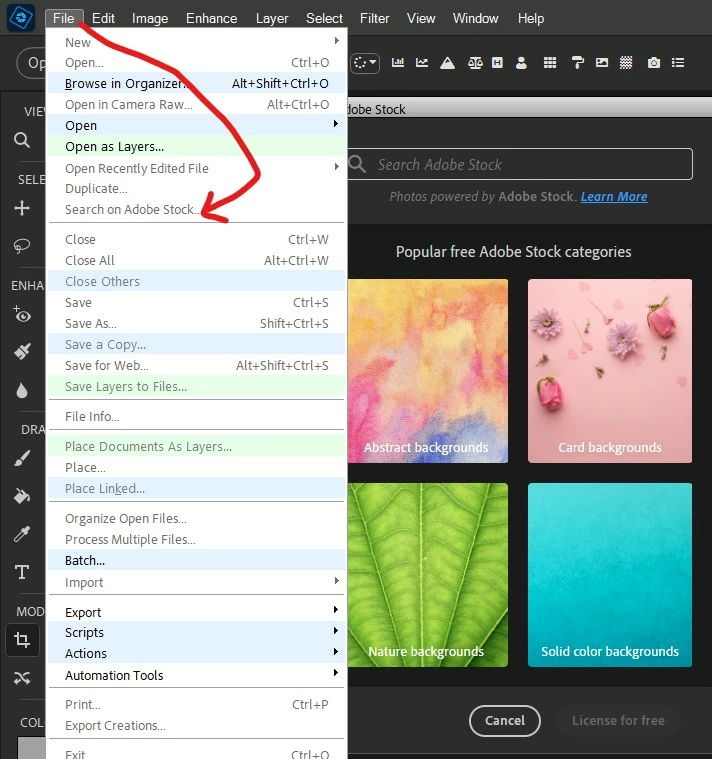
Task: Expand the Scripts submenu
Action: 336,631
